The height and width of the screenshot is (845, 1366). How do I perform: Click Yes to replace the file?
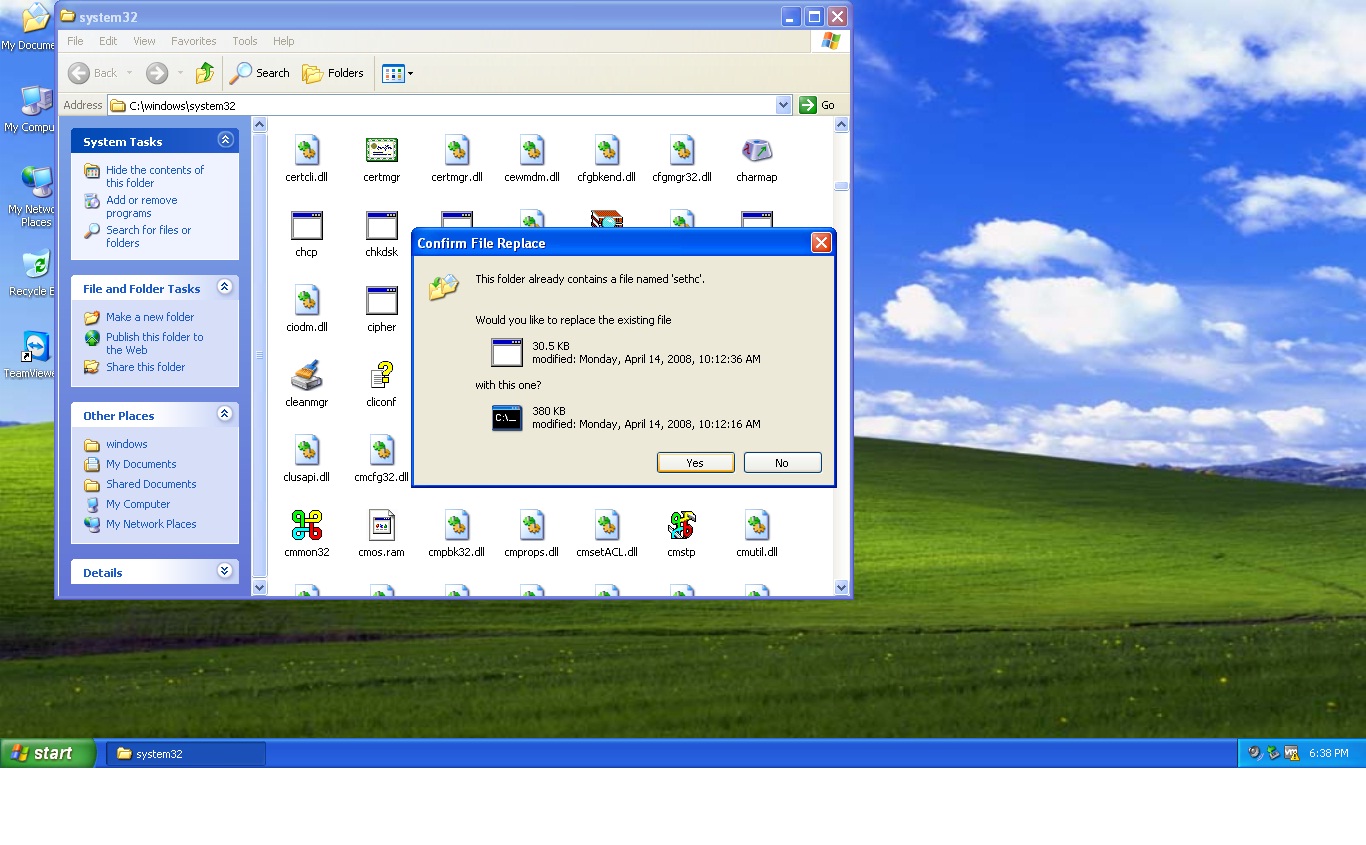pos(695,463)
